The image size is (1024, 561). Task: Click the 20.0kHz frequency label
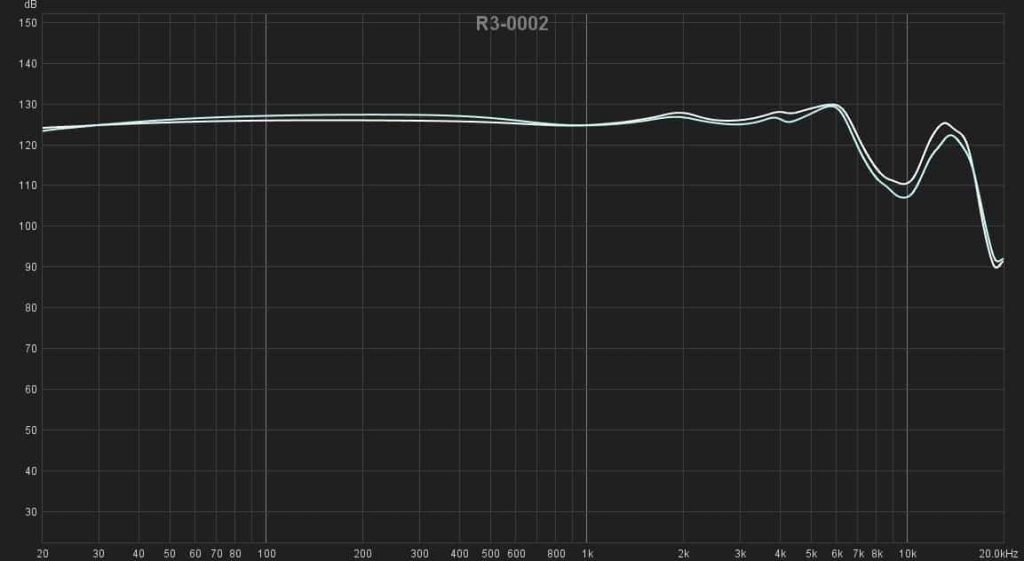pos(1001,554)
